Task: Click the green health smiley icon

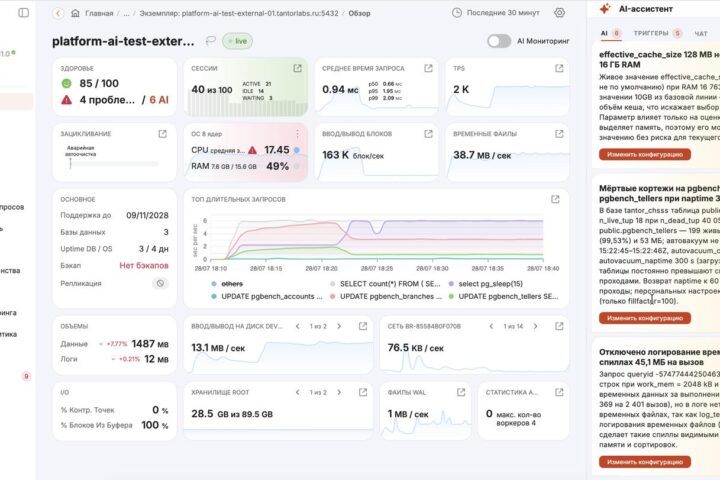Action: [x=67, y=83]
